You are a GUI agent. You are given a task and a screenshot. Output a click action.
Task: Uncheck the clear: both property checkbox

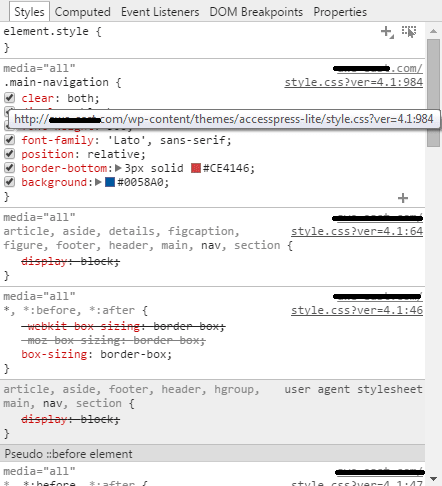point(9,98)
